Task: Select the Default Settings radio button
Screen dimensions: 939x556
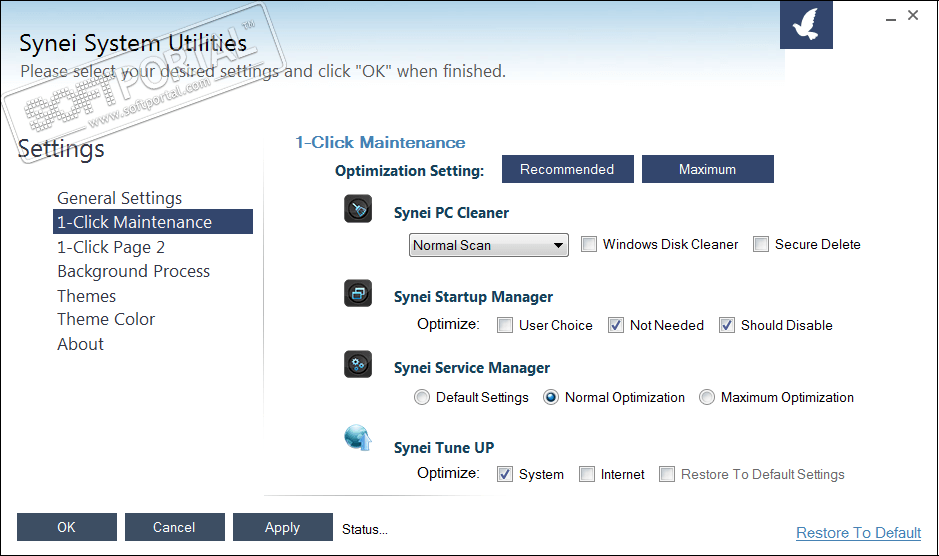Action: tap(422, 398)
